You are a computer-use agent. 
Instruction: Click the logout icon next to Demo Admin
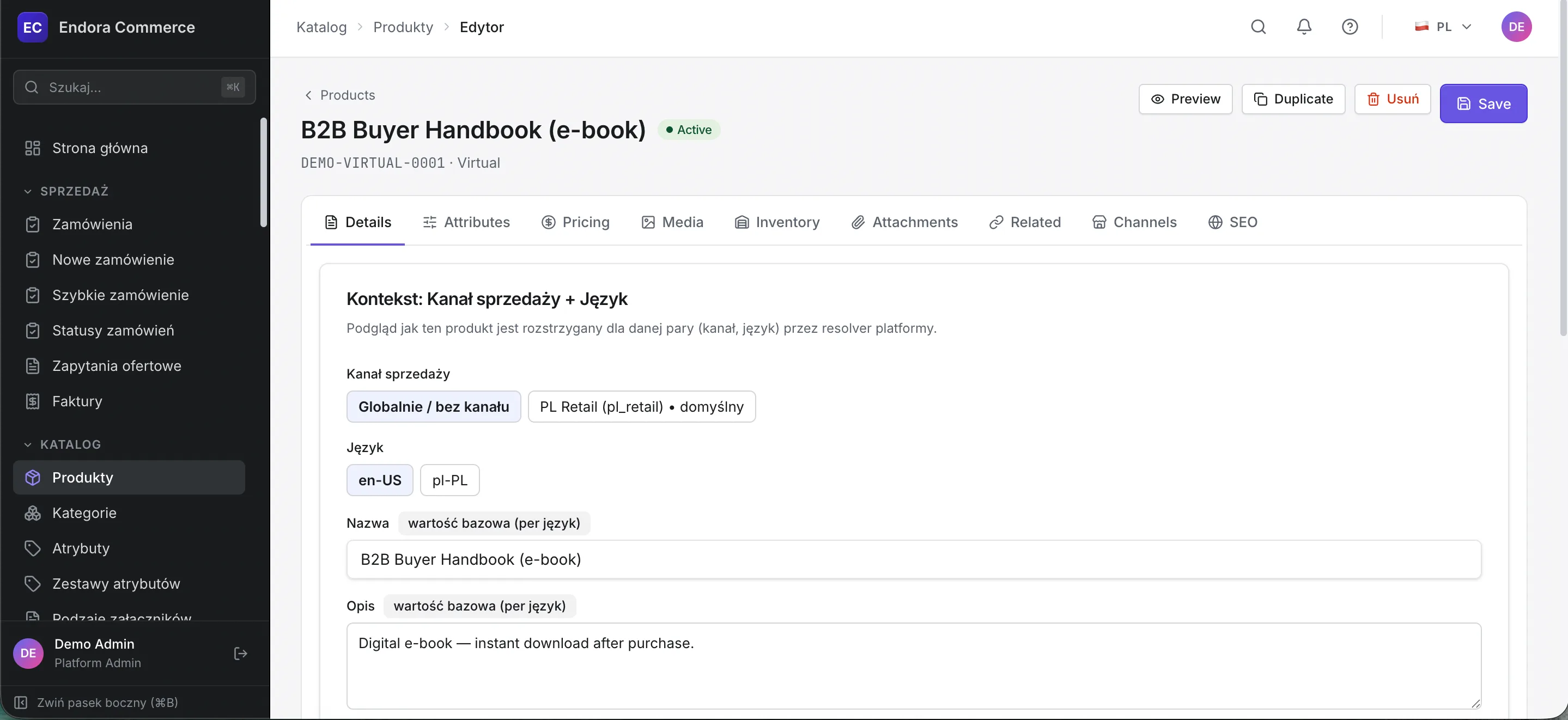coord(240,653)
